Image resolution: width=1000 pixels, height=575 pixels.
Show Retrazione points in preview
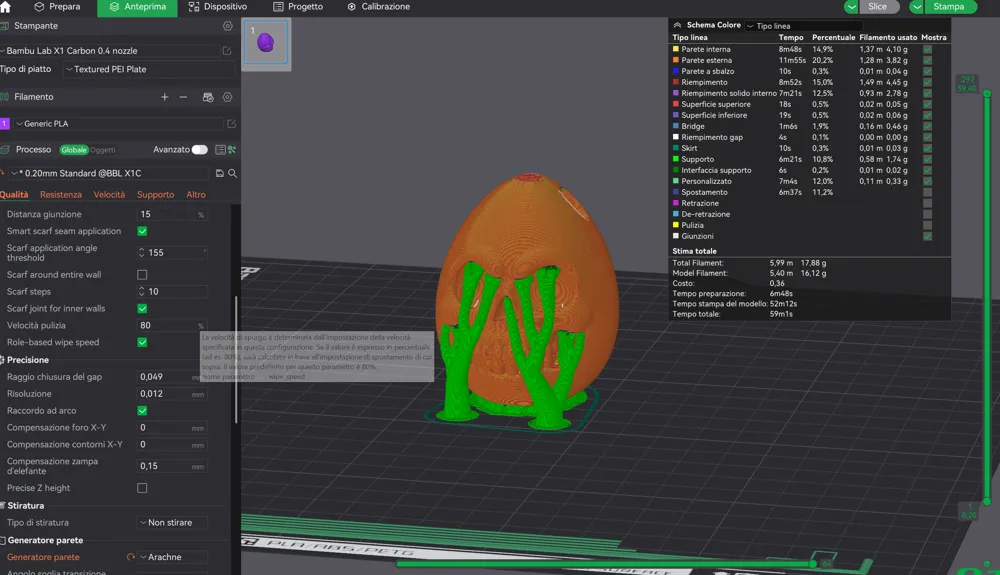[x=927, y=203]
